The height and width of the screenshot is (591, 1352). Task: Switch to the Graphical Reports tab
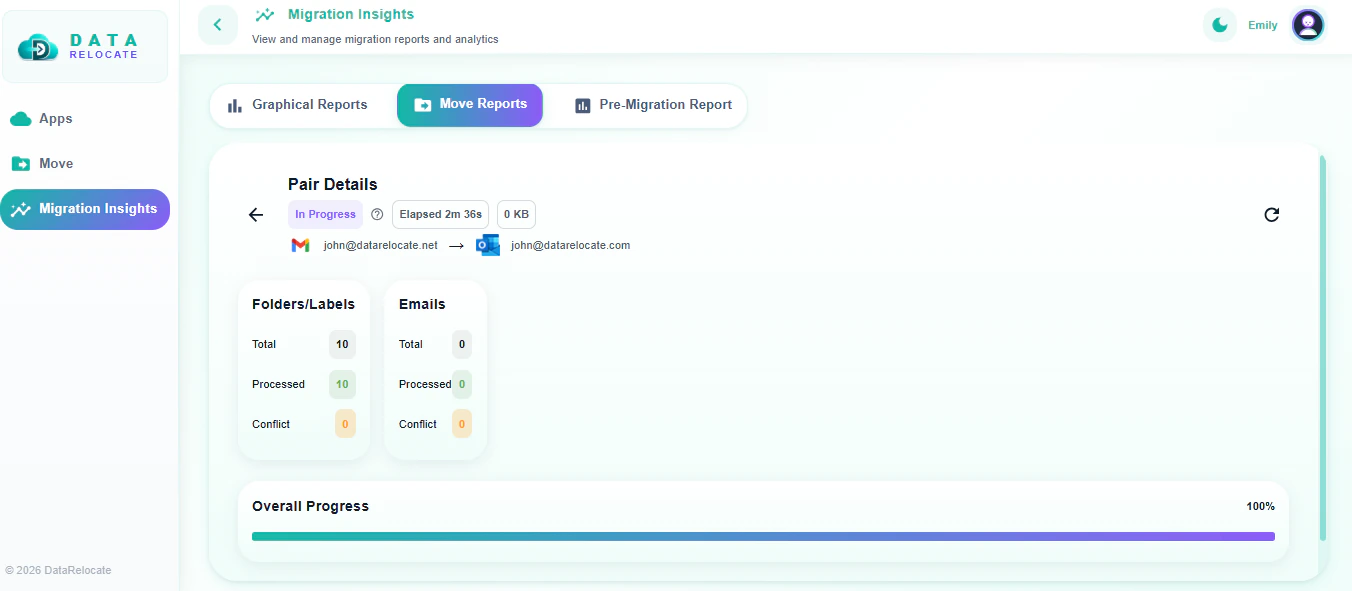(298, 105)
